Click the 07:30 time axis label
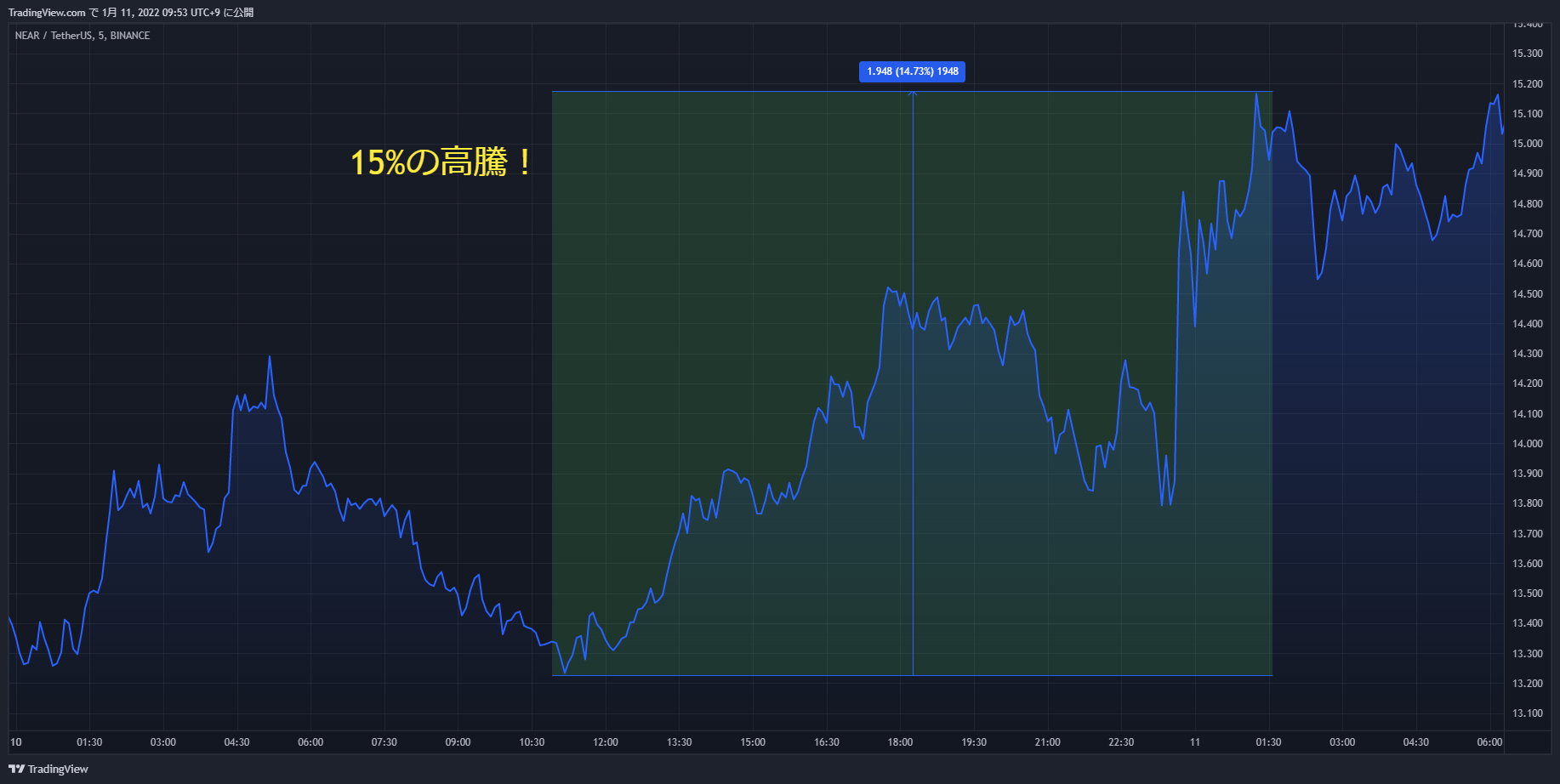 click(x=384, y=742)
